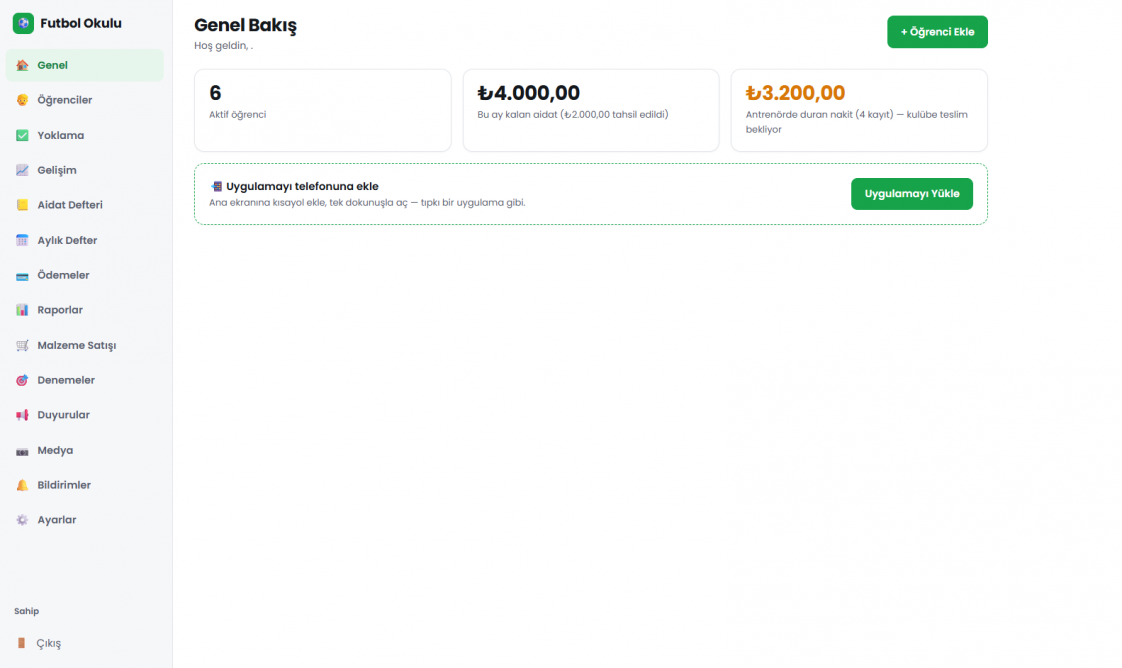Viewport: 1122px width, 668px height.
Task: Click the ₺3.200,00 antrenörde duran nakit card
Action: point(859,110)
